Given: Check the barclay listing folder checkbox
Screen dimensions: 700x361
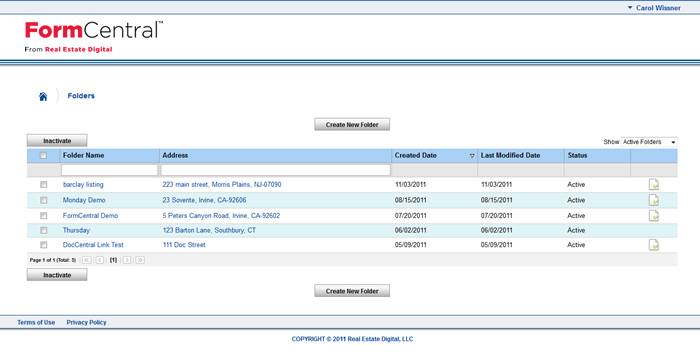Looking at the screenshot, I should click(43, 184).
